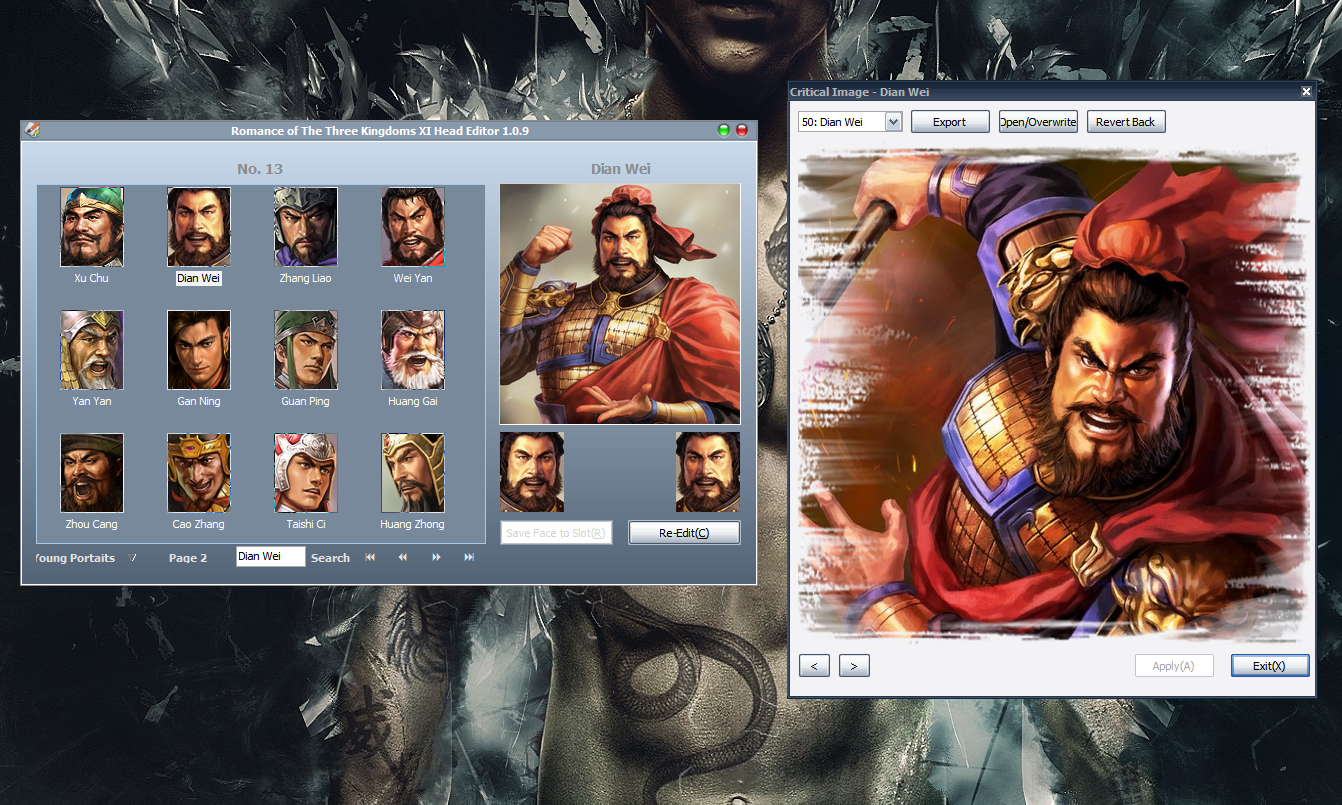Image resolution: width=1342 pixels, height=805 pixels.
Task: Click the Open/Overwrite button
Action: click(1038, 122)
